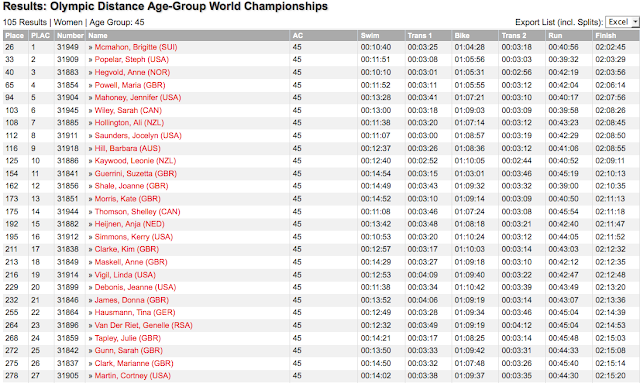The height and width of the screenshot is (383, 640).
Task: Open Heijnen, Anja (NED) details
Action: click(129, 224)
